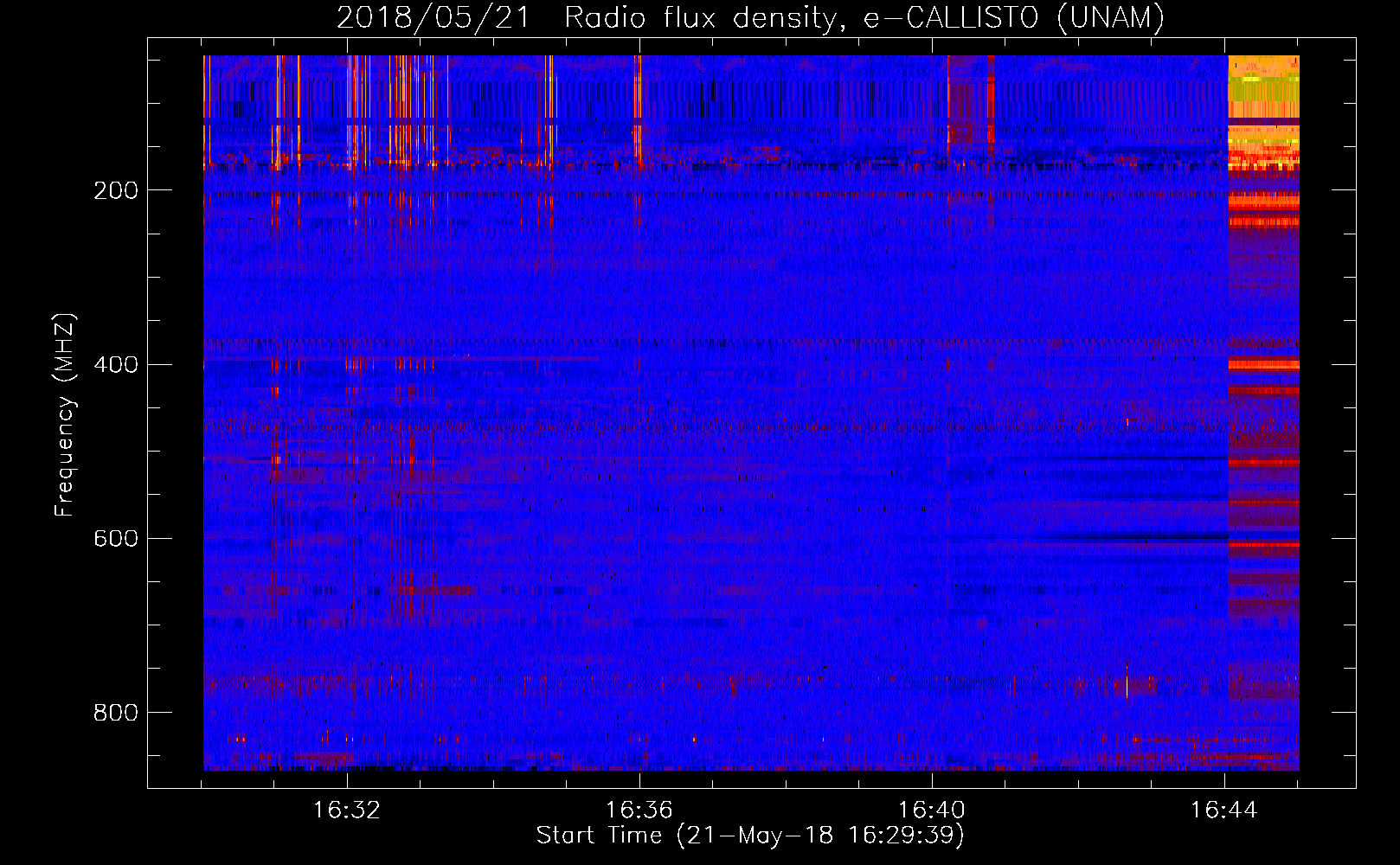Click the 800 frequency tick label
1400x865 pixels.
116,713
